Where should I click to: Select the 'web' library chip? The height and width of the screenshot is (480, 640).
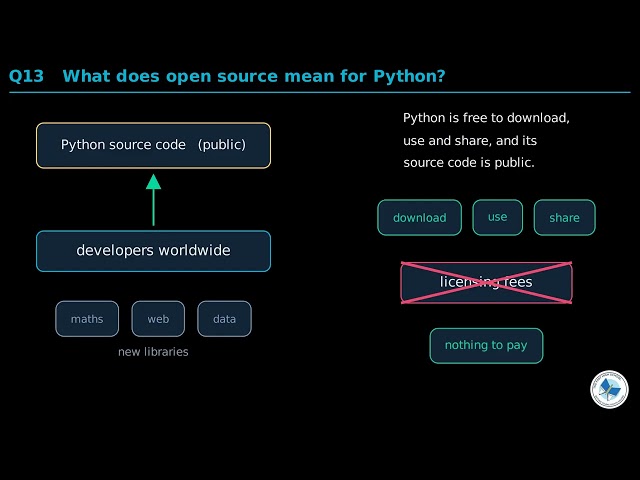click(158, 319)
